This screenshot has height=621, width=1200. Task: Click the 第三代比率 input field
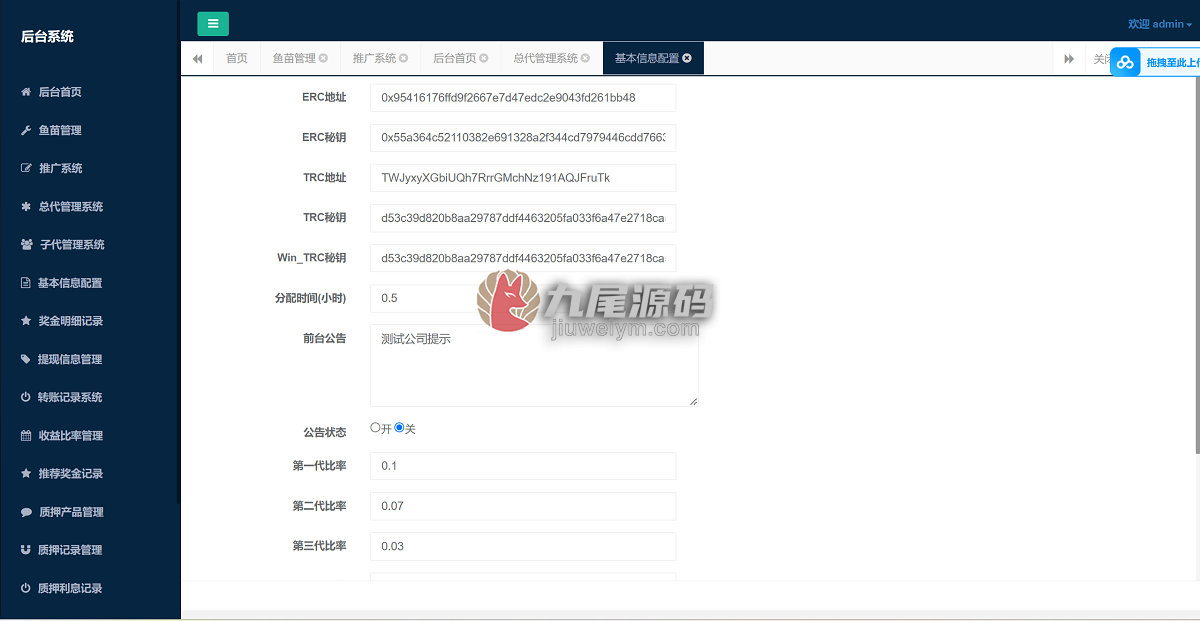coord(523,546)
